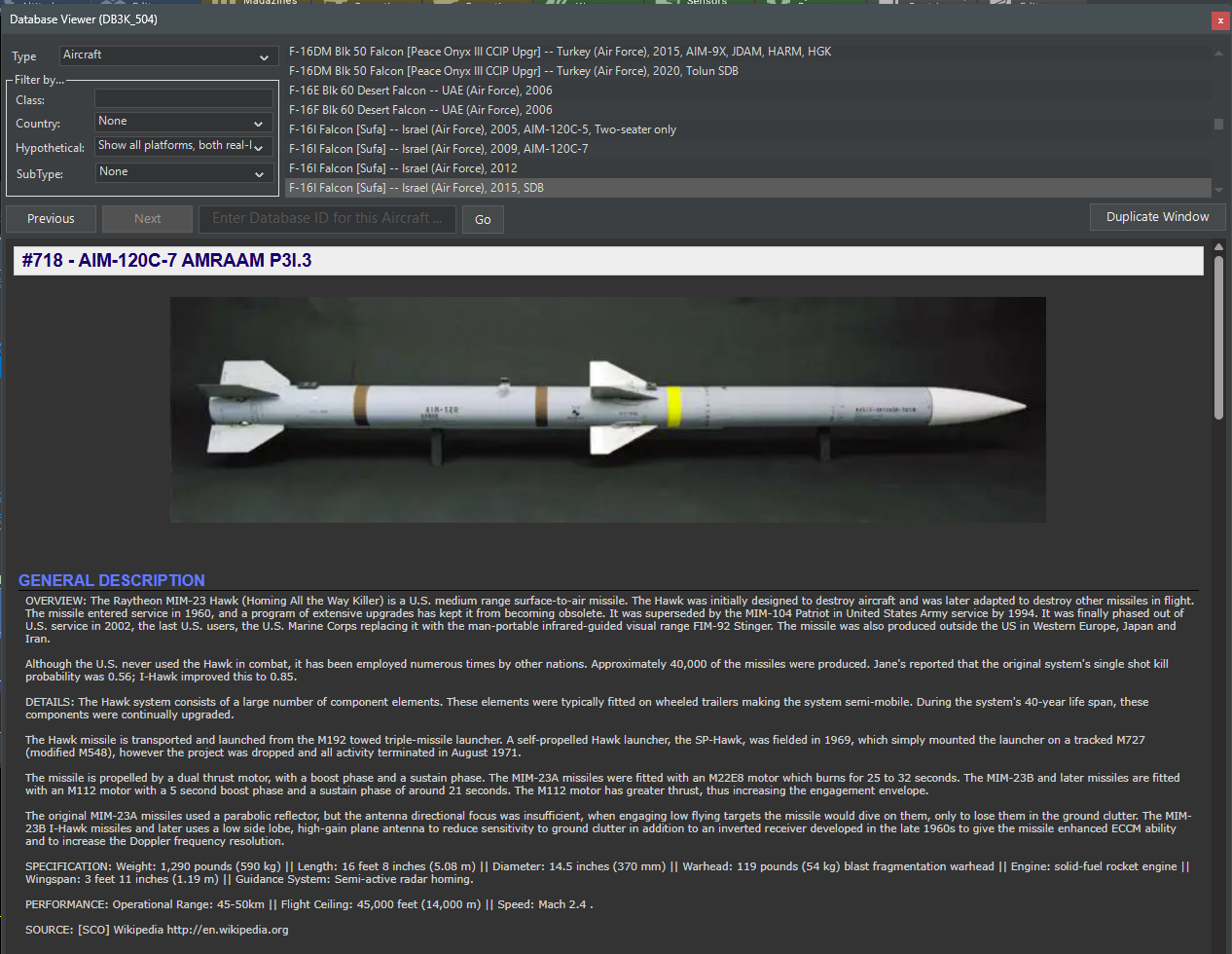Click the AIM-120 missile photo
1232x954 pixels.
pyautogui.click(x=608, y=410)
